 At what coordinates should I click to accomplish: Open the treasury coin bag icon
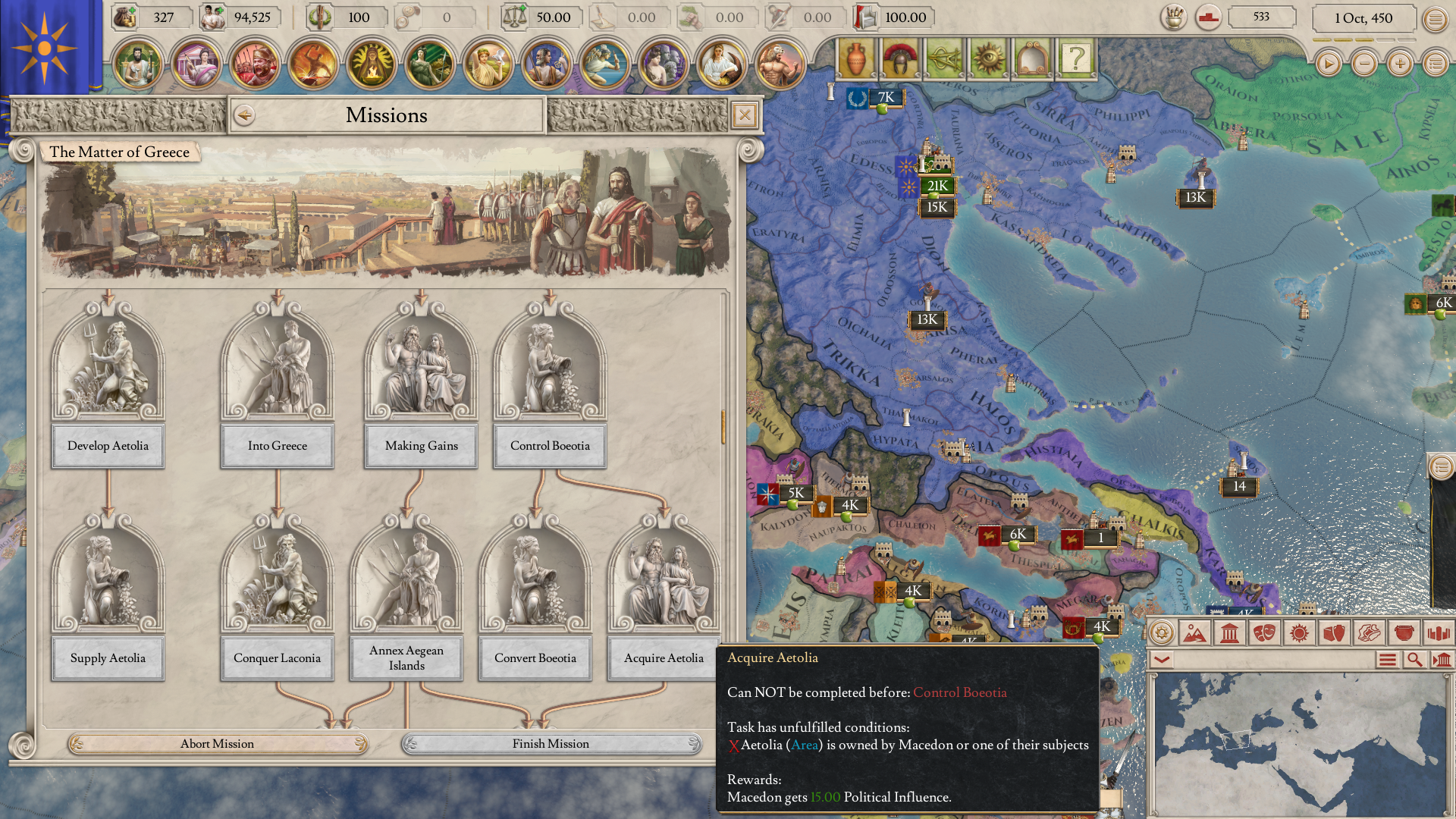pos(125,17)
